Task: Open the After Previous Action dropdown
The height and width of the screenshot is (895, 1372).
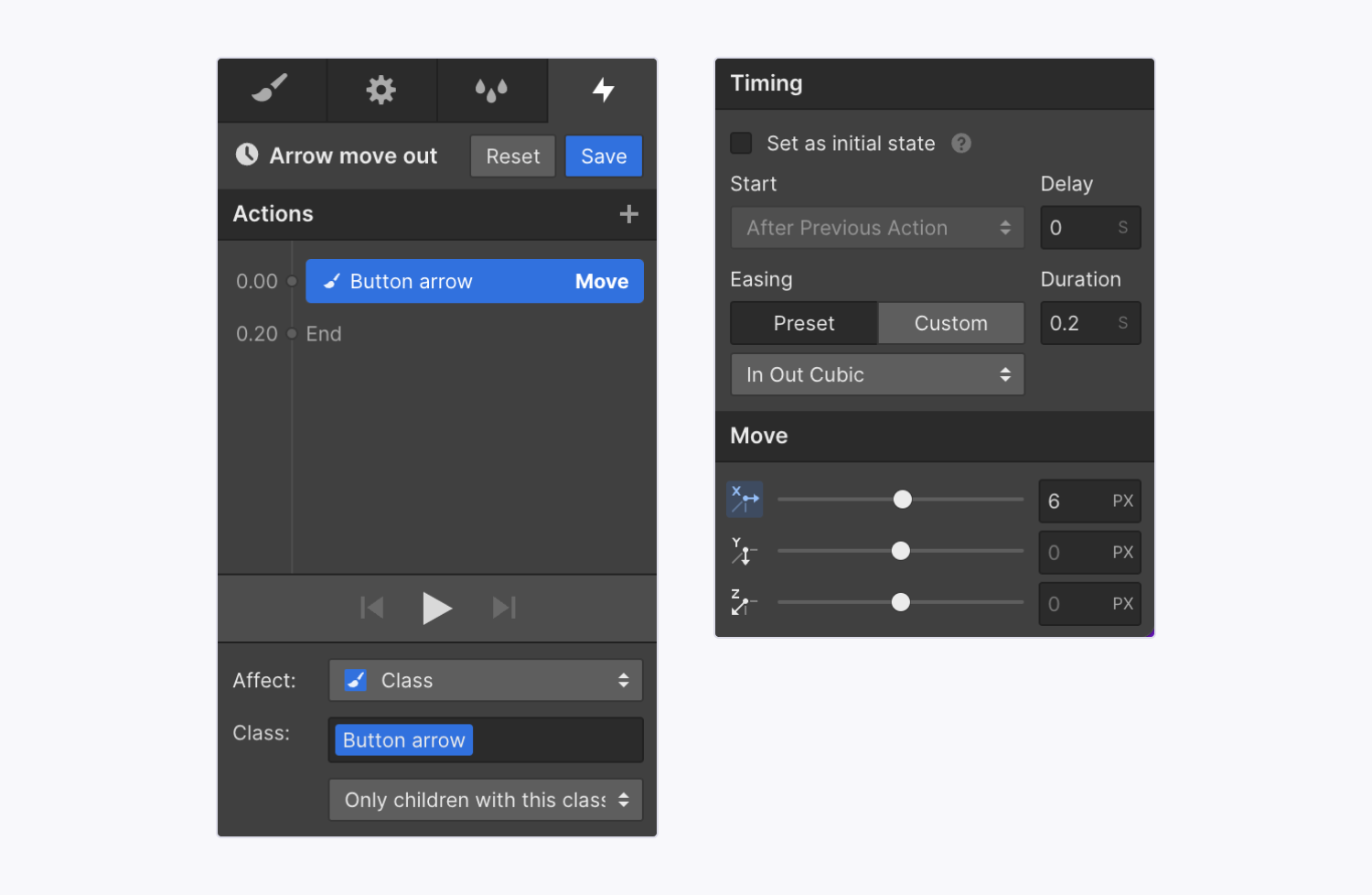Action: [877, 228]
